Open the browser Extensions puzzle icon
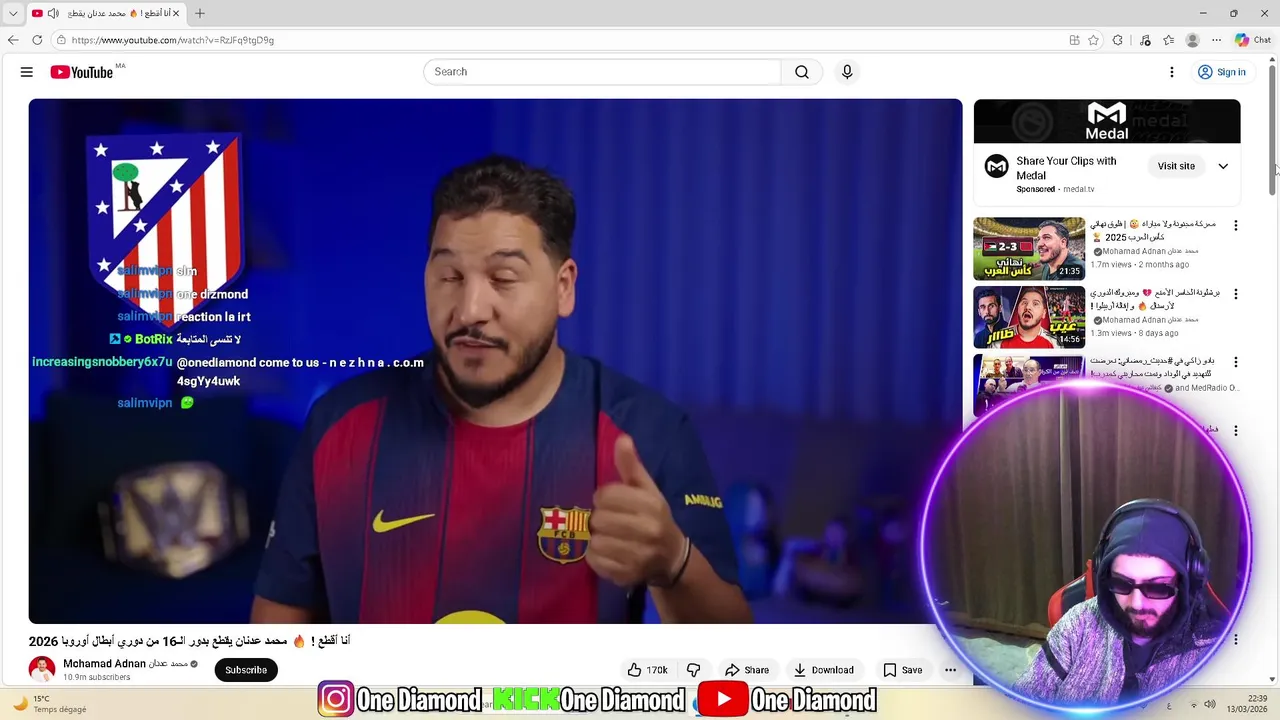The image size is (1280, 720). tap(1118, 40)
